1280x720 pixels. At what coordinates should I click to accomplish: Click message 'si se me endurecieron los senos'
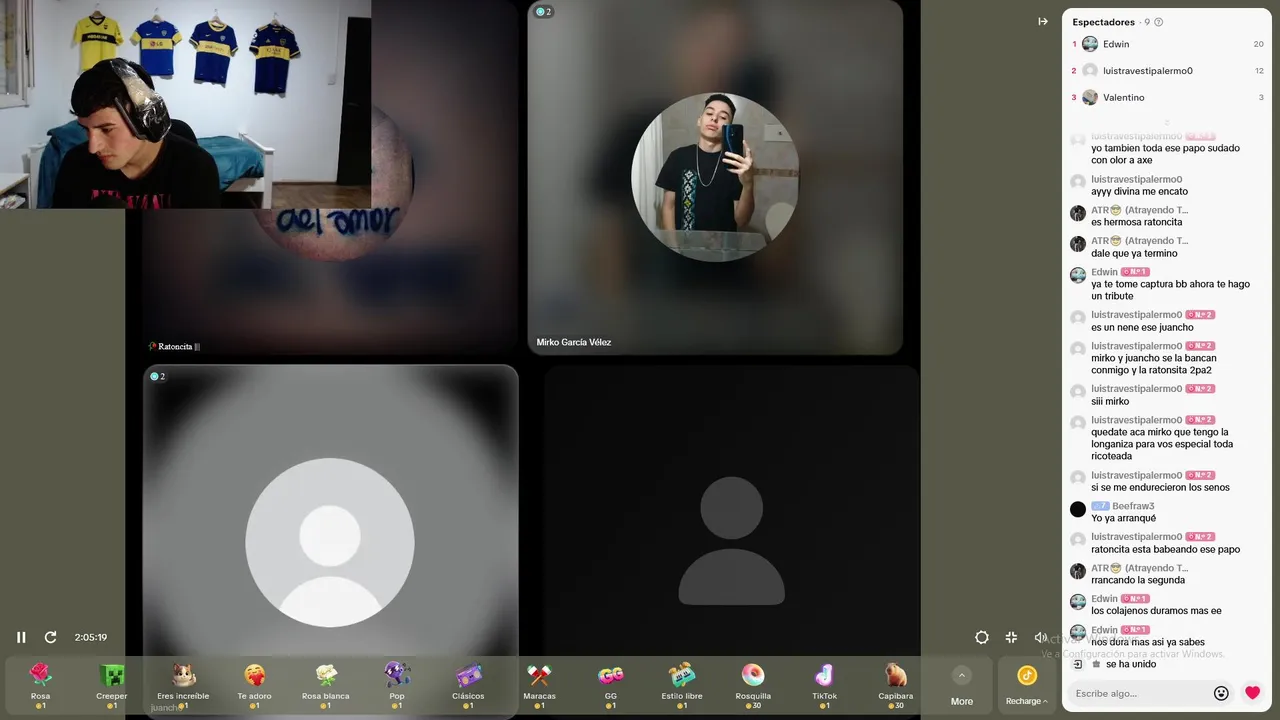point(1160,487)
